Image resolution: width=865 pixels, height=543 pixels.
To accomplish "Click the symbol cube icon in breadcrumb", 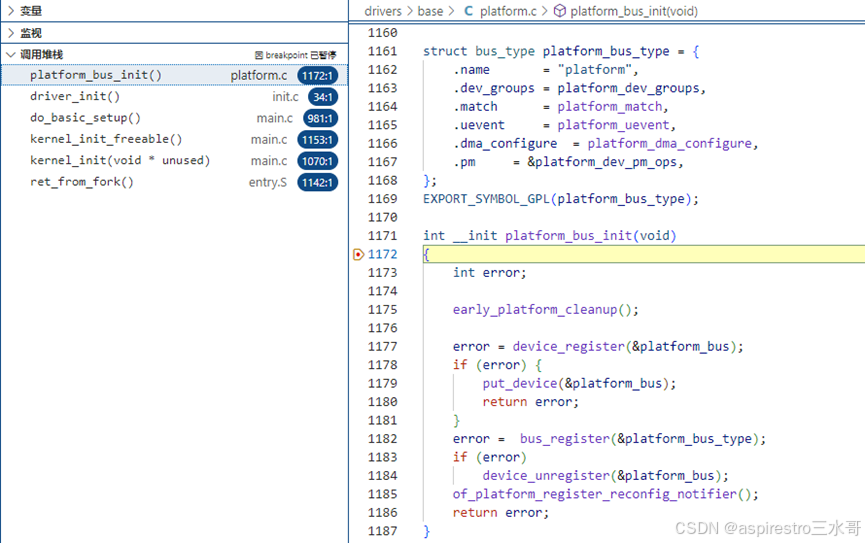I will pyautogui.click(x=559, y=11).
